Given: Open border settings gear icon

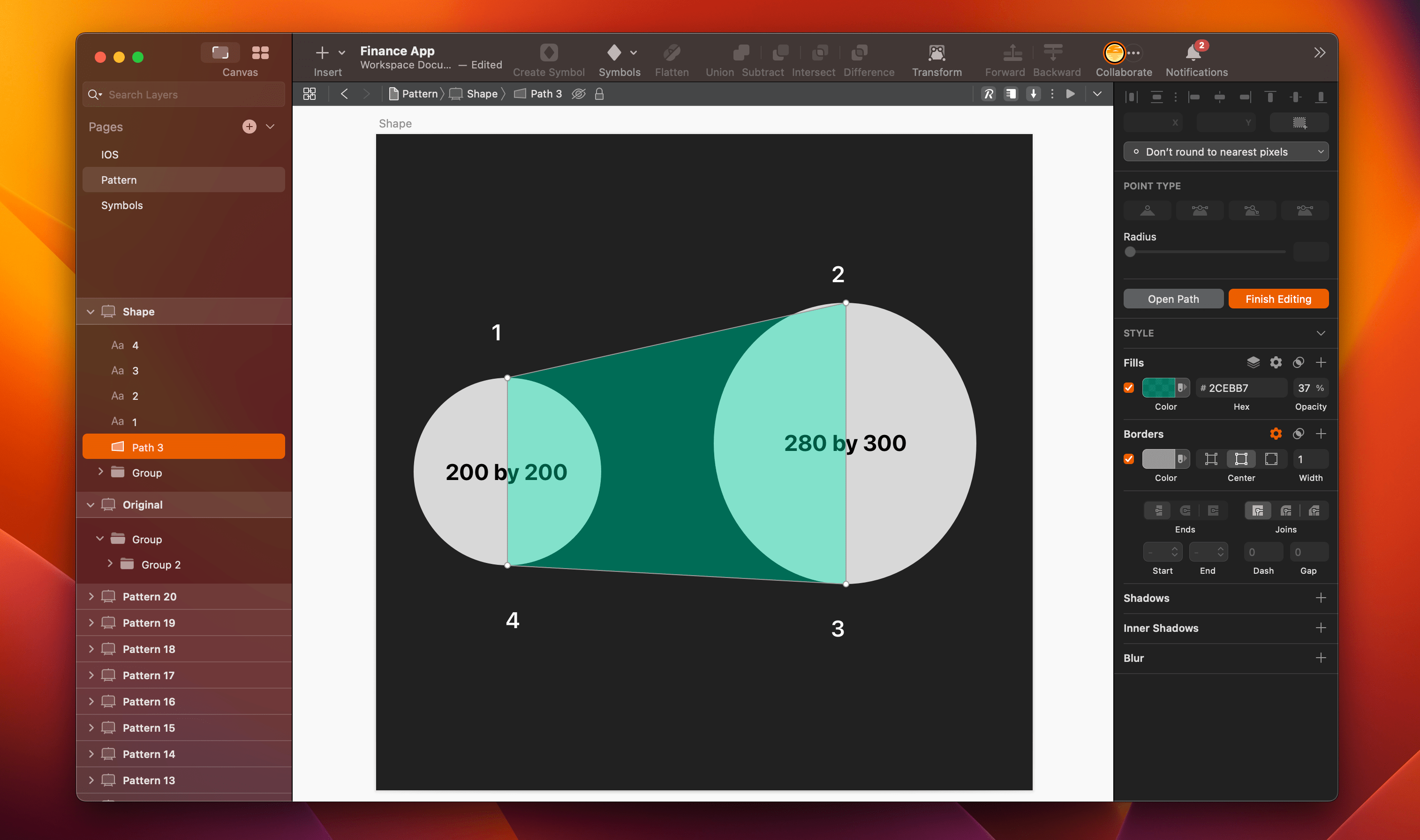Looking at the screenshot, I should [x=1276, y=434].
